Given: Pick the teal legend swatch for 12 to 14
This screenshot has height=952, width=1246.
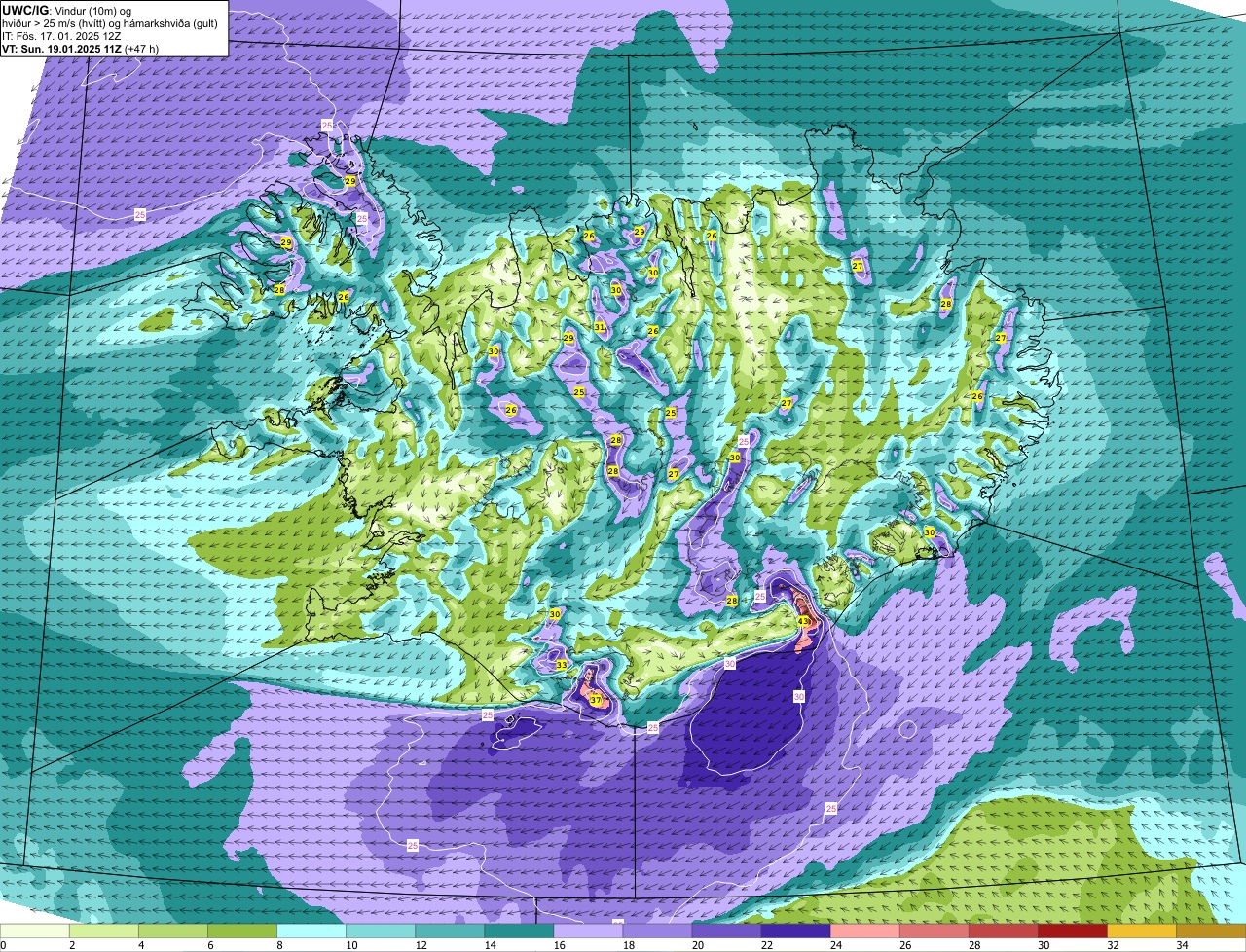Looking at the screenshot, I should [450, 931].
